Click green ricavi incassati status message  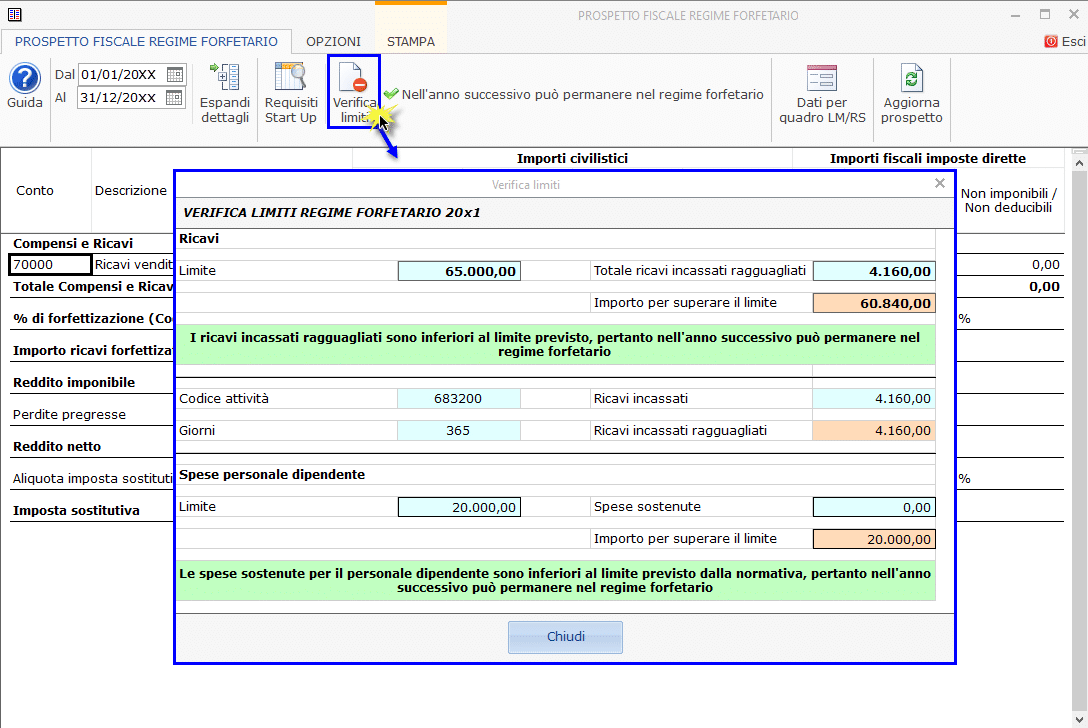(555, 344)
